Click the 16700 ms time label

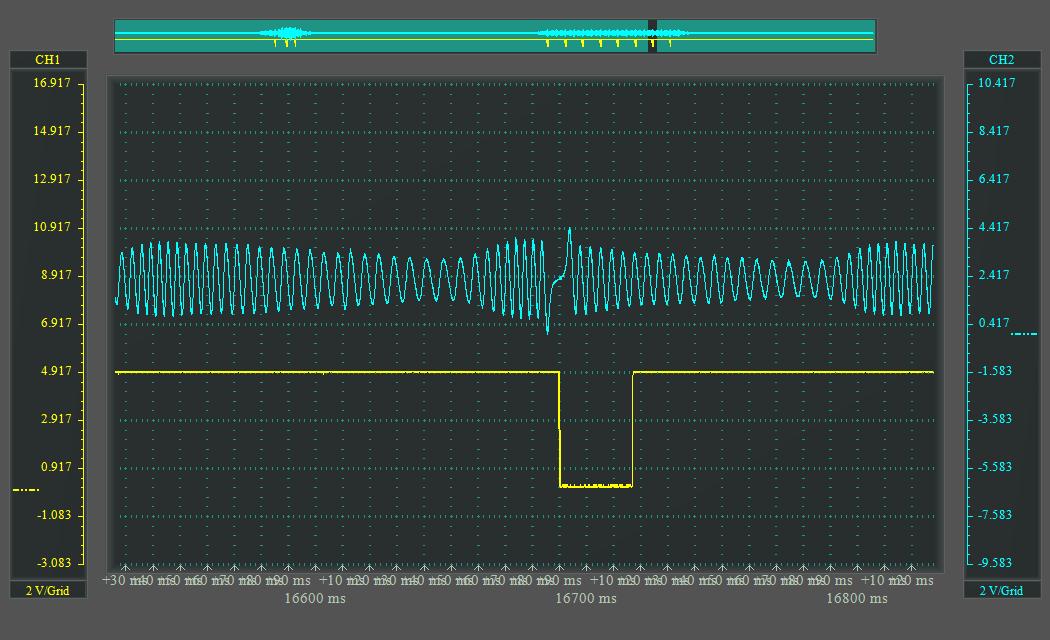coord(586,599)
